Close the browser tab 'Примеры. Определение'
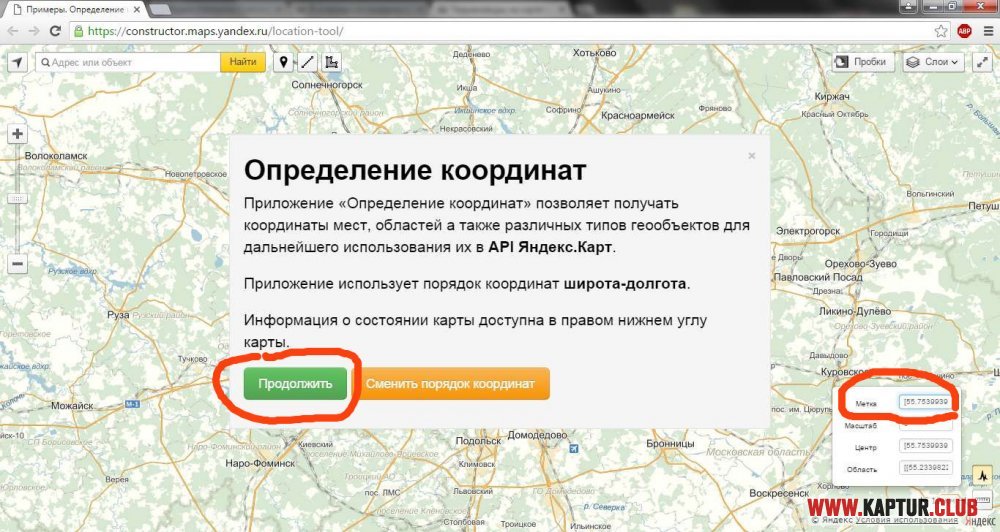1000x532 pixels. pyautogui.click(x=136, y=10)
